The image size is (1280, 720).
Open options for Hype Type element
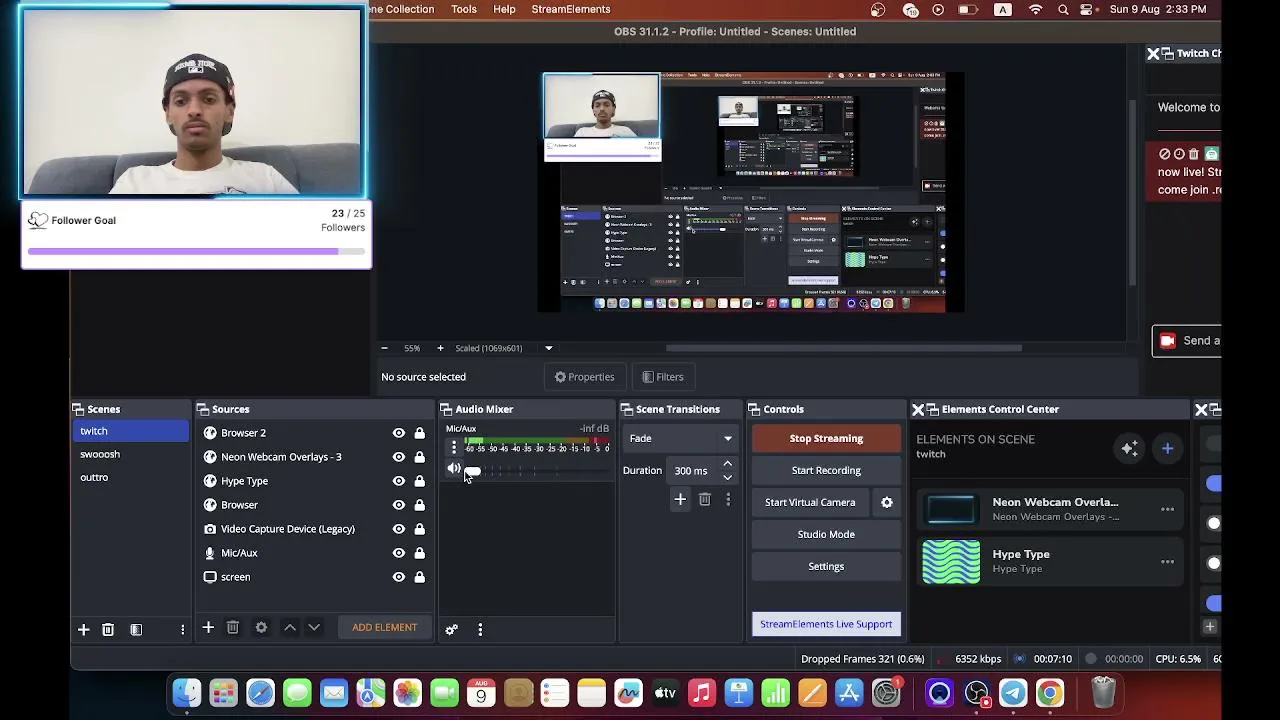(x=1167, y=562)
